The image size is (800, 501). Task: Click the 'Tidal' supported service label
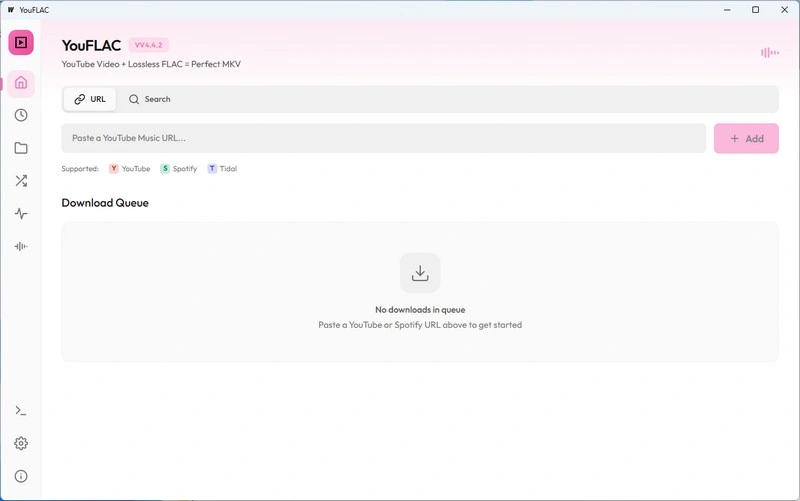228,169
